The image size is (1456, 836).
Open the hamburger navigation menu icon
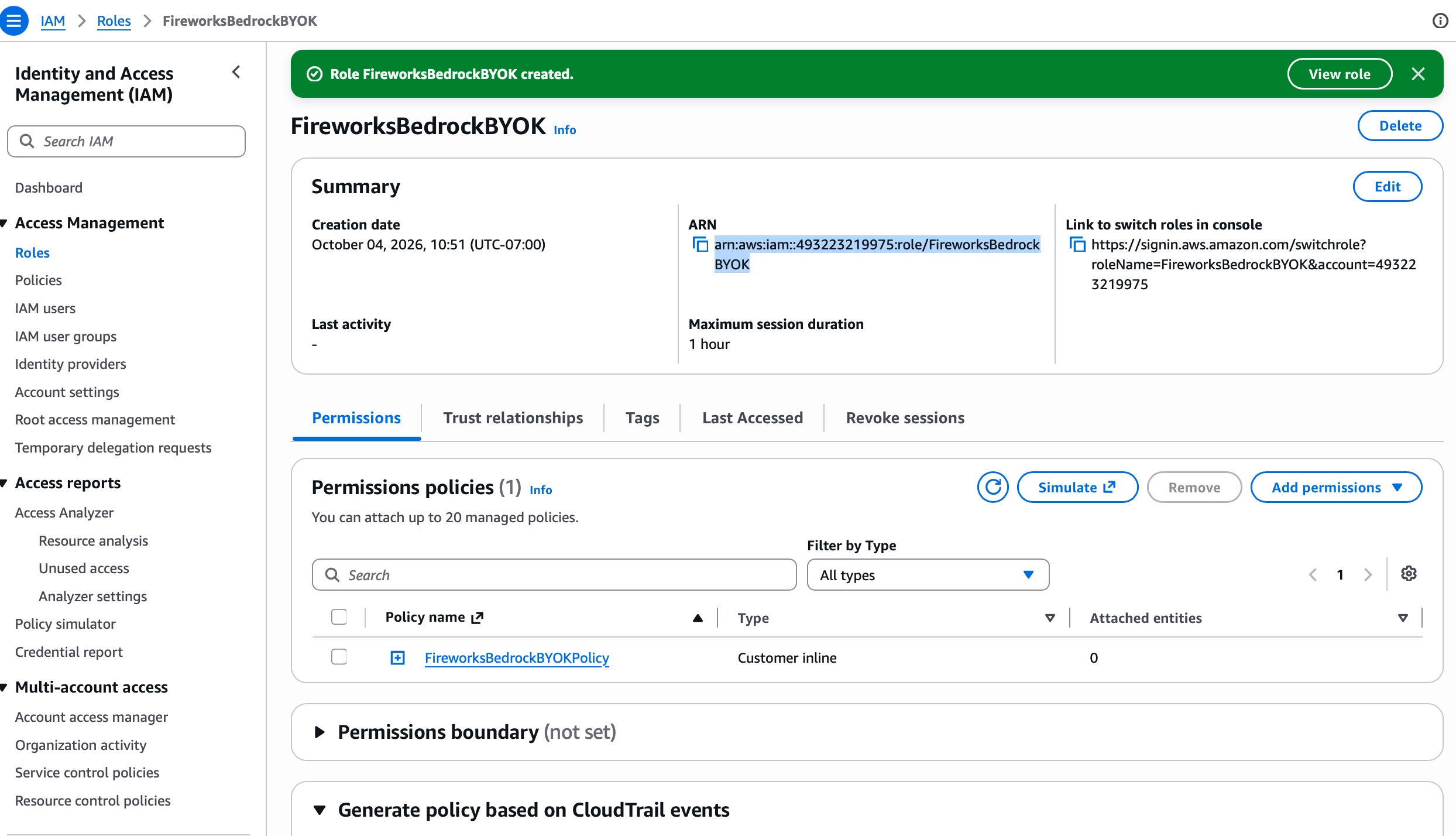(14, 20)
